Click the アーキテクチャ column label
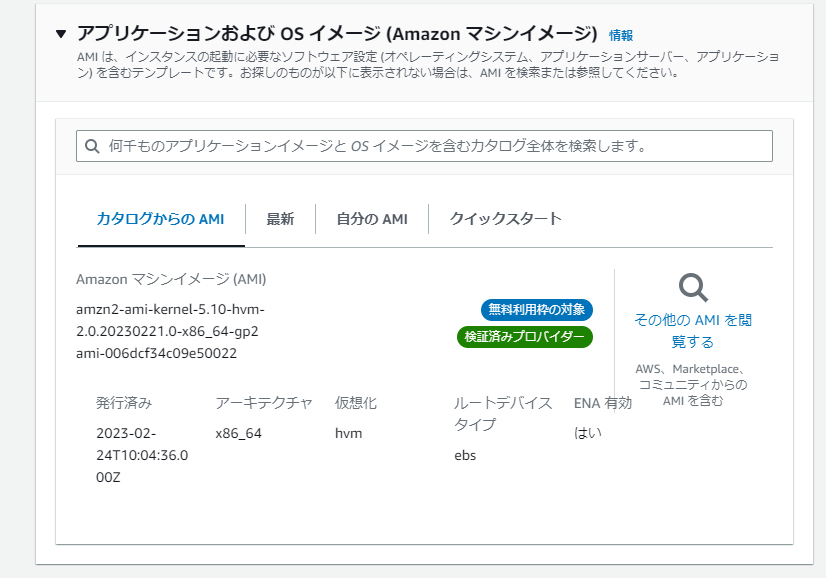This screenshot has width=826, height=578. coord(264,403)
